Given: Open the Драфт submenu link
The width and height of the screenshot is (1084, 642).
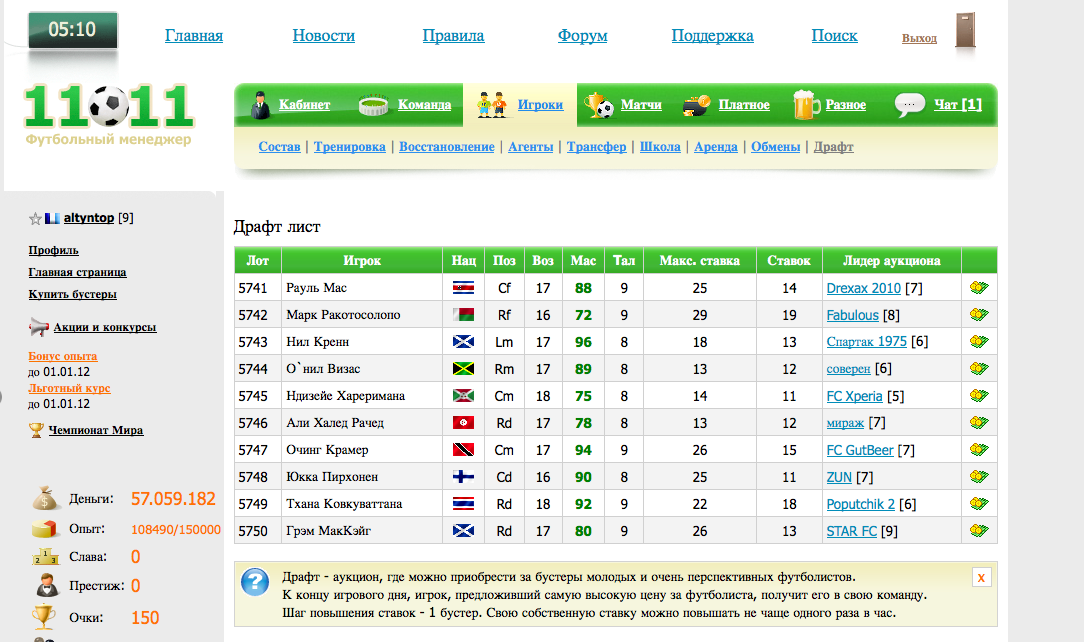Looking at the screenshot, I should (x=834, y=147).
